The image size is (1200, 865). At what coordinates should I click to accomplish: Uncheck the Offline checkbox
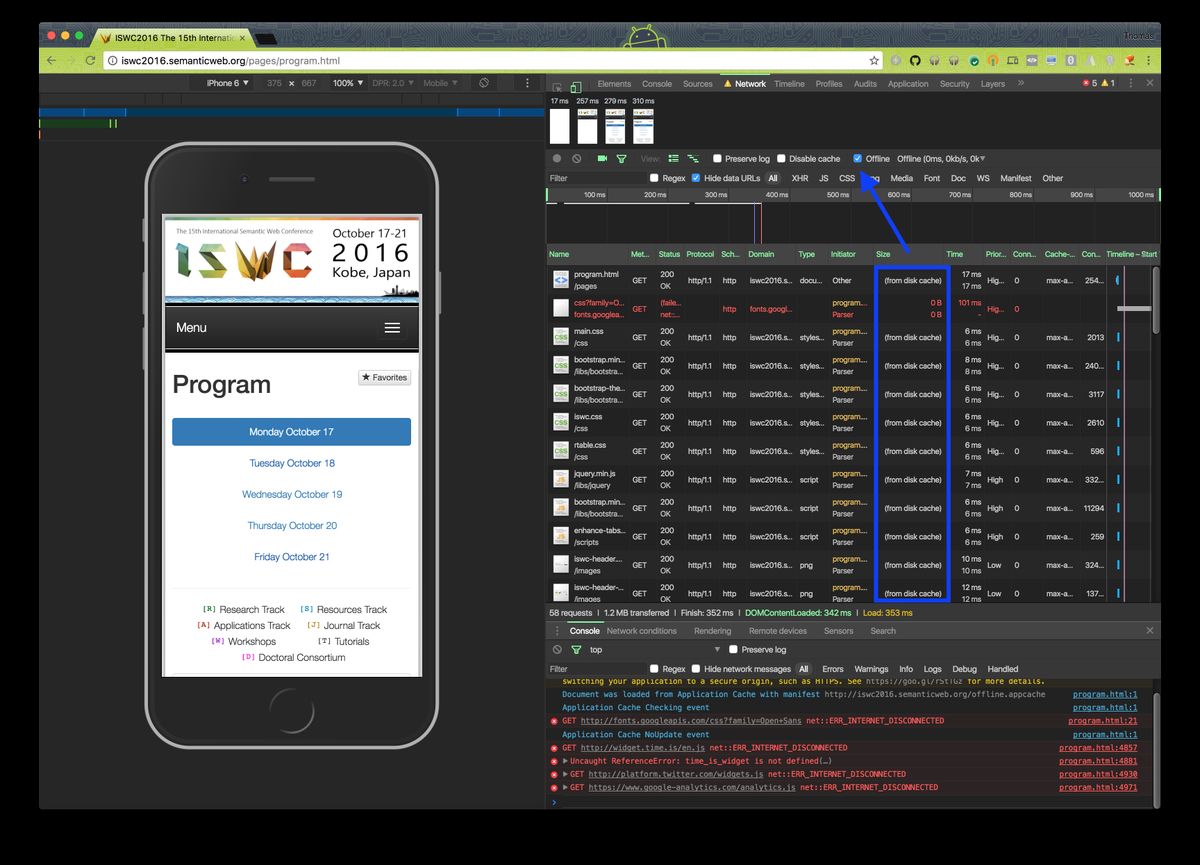pyautogui.click(x=858, y=158)
